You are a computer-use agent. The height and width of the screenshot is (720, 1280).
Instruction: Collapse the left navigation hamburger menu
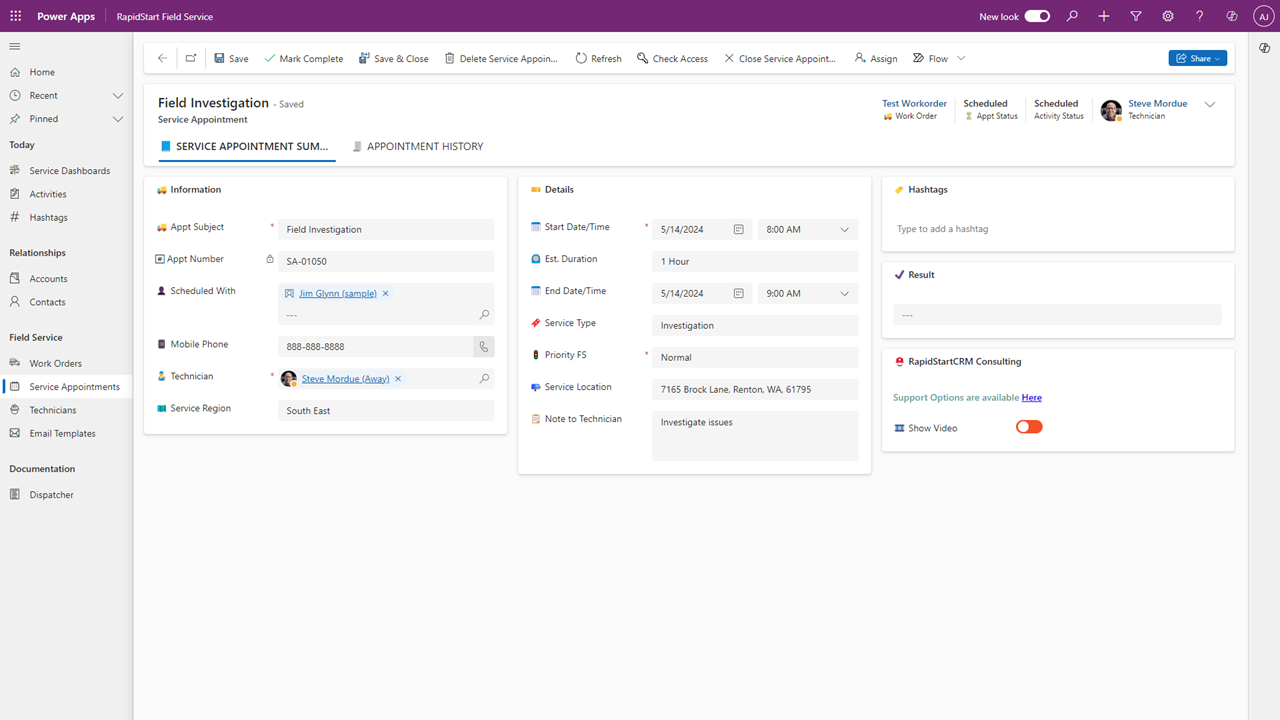[15, 46]
